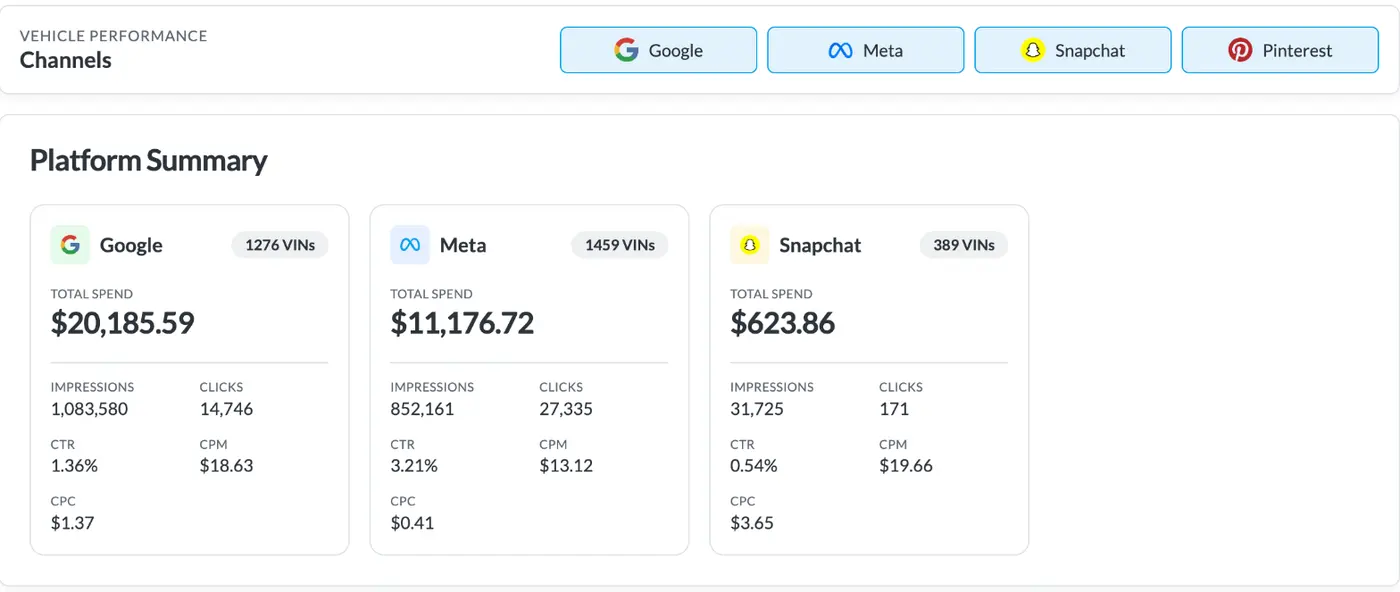Click Meta clicks value 27,335

coord(566,409)
